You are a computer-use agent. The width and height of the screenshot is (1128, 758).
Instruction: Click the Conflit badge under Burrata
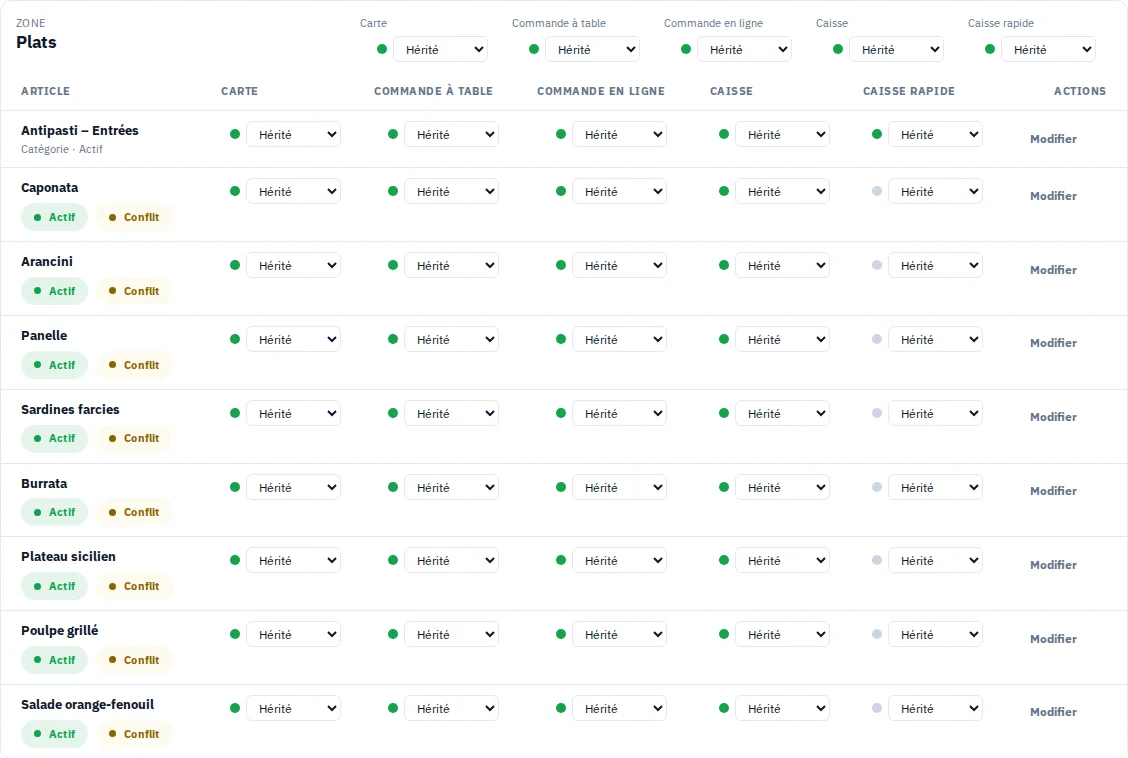[135, 512]
